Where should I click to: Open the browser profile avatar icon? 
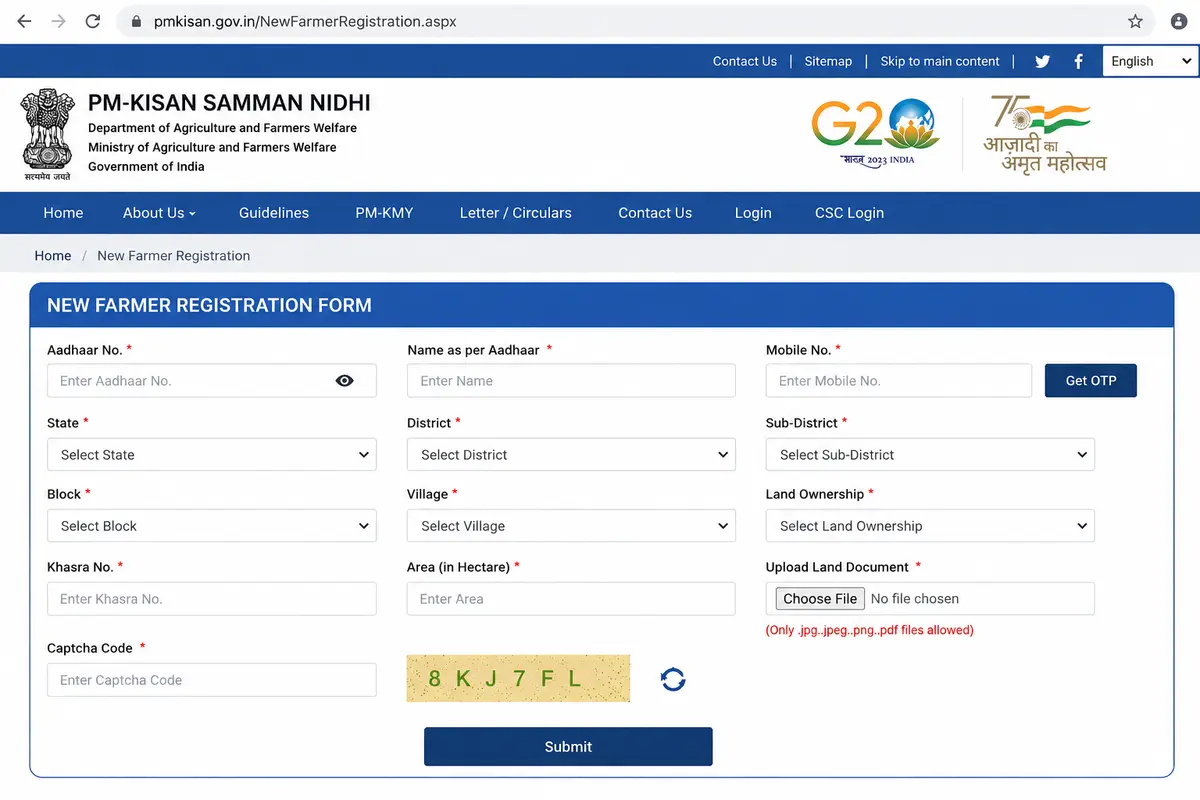click(x=1178, y=21)
